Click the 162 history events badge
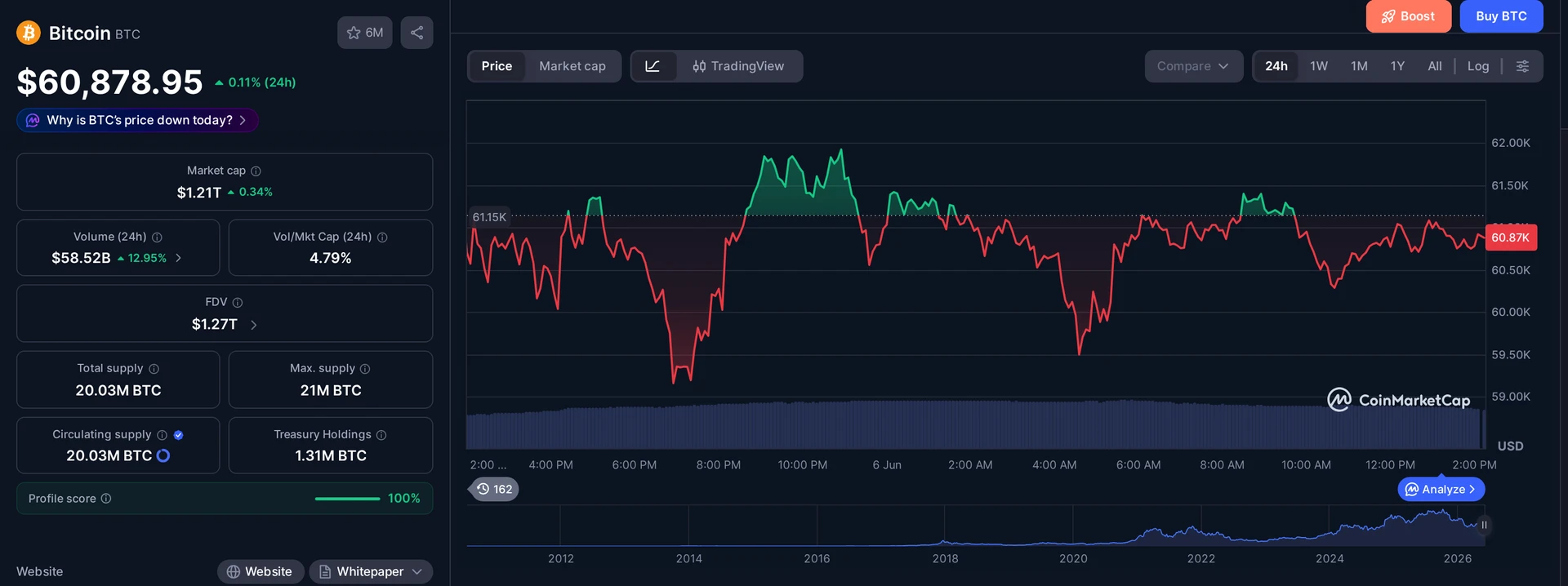The width and height of the screenshot is (1568, 586). pos(495,489)
